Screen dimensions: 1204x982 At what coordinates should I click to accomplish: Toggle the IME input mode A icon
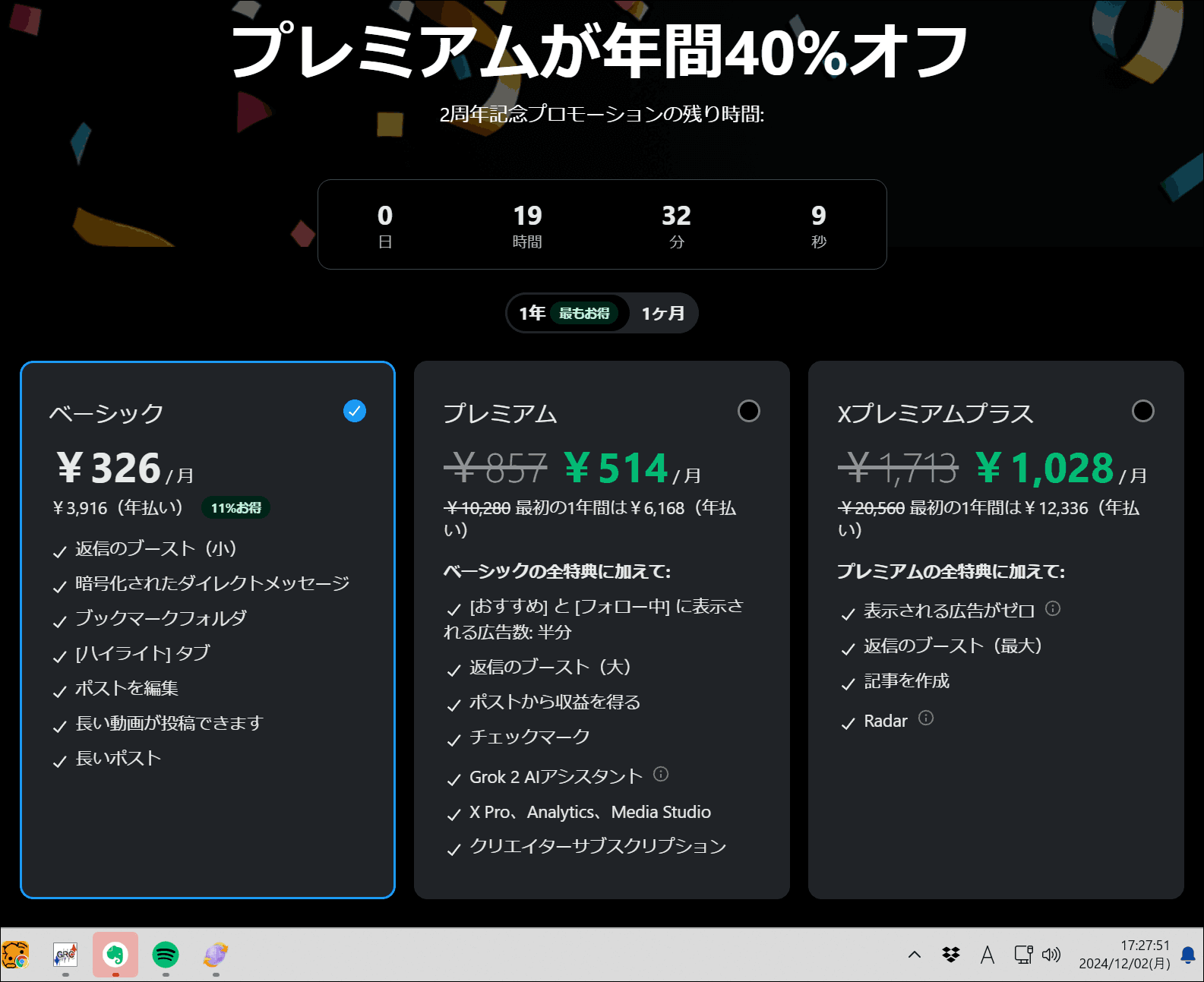coord(988,955)
